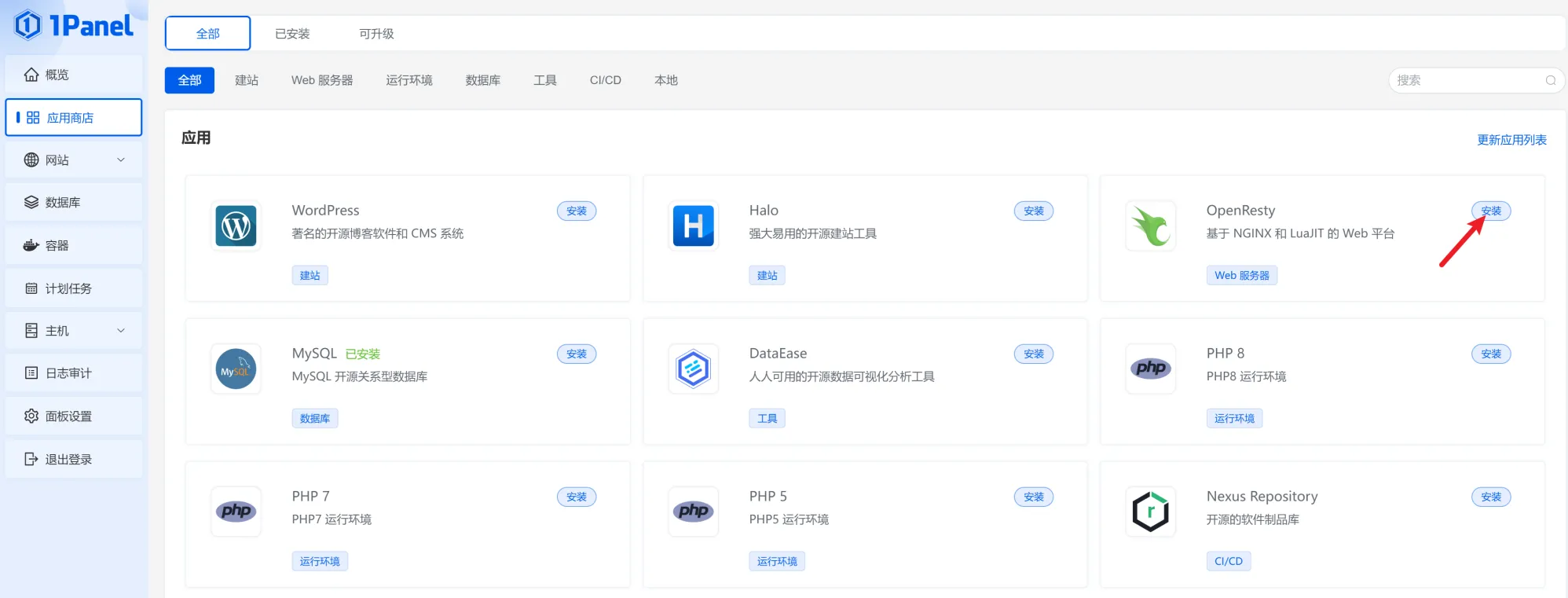Screen dimensions: 1568x598
Task: Click the PHP 8 app icon
Action: point(1150,369)
